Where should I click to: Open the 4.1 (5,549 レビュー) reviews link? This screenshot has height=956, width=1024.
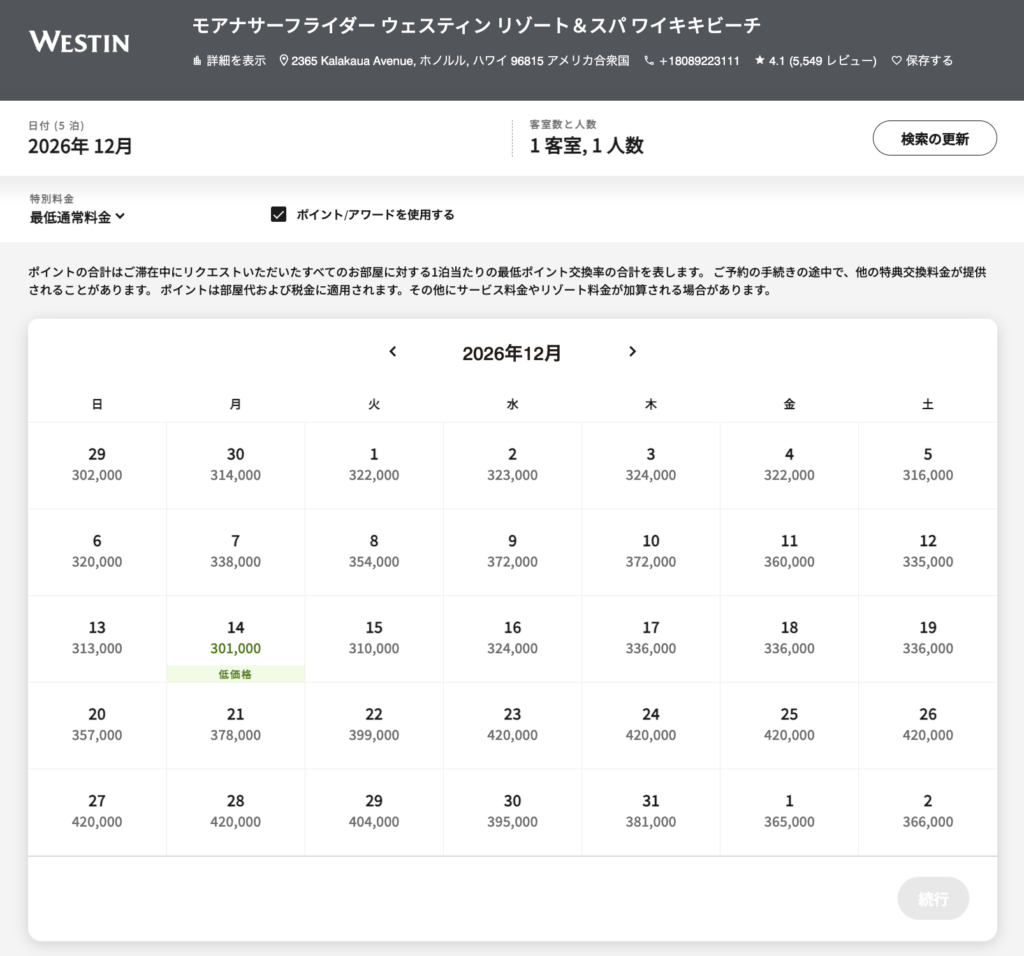822,61
